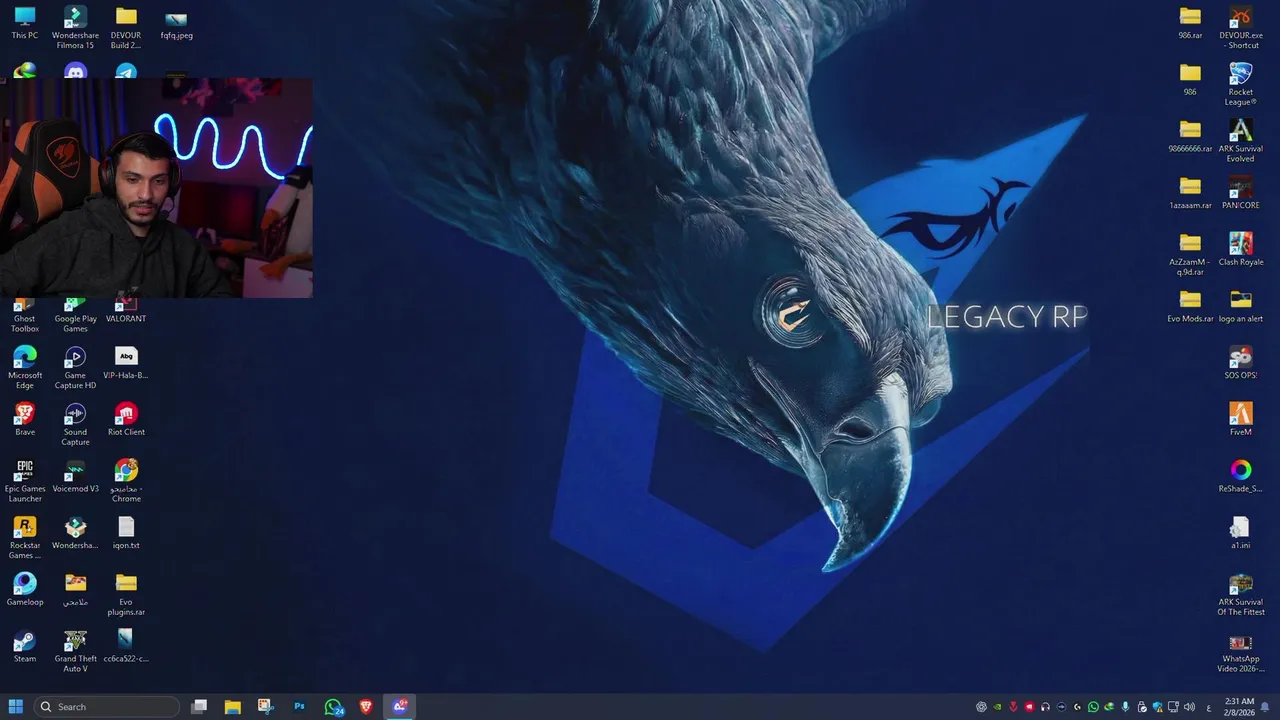Screen dimensions: 1280x720
Task: Switch Arabic input language indicator
Action: click(x=1209, y=707)
